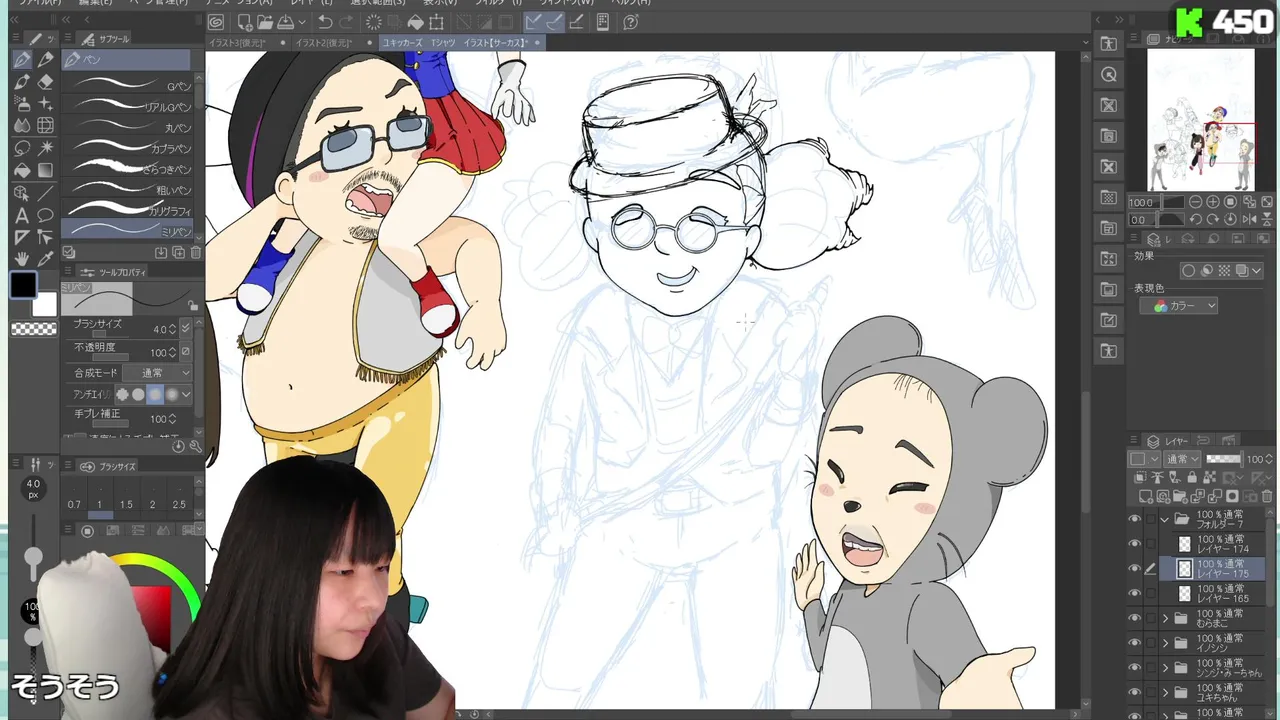Select the Auto select magic wand tool
The height and width of the screenshot is (720, 1280).
tap(45, 148)
